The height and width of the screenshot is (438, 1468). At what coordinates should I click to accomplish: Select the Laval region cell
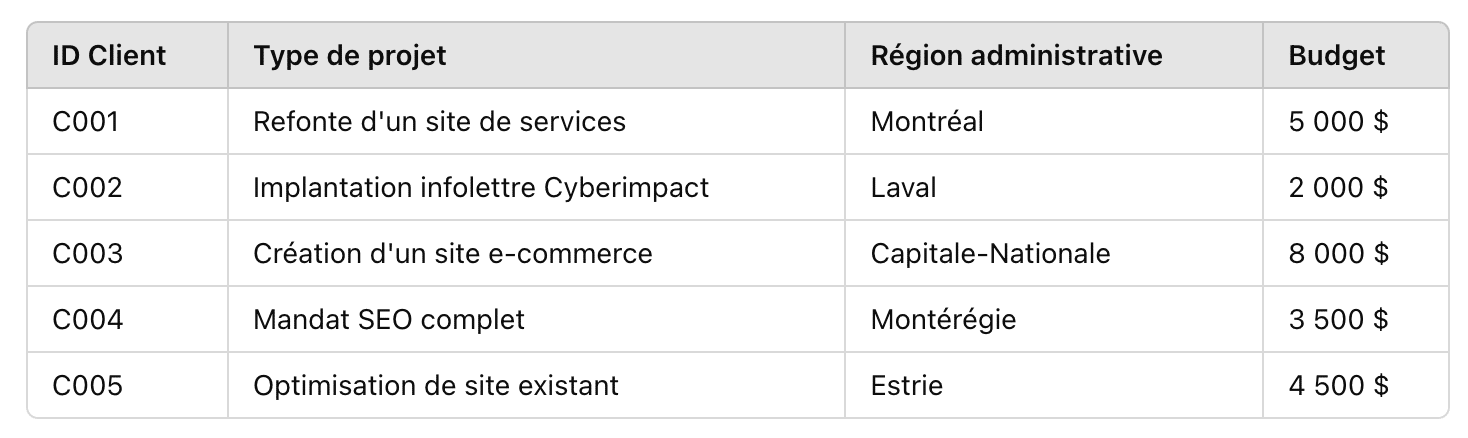pyautogui.click(x=1054, y=187)
